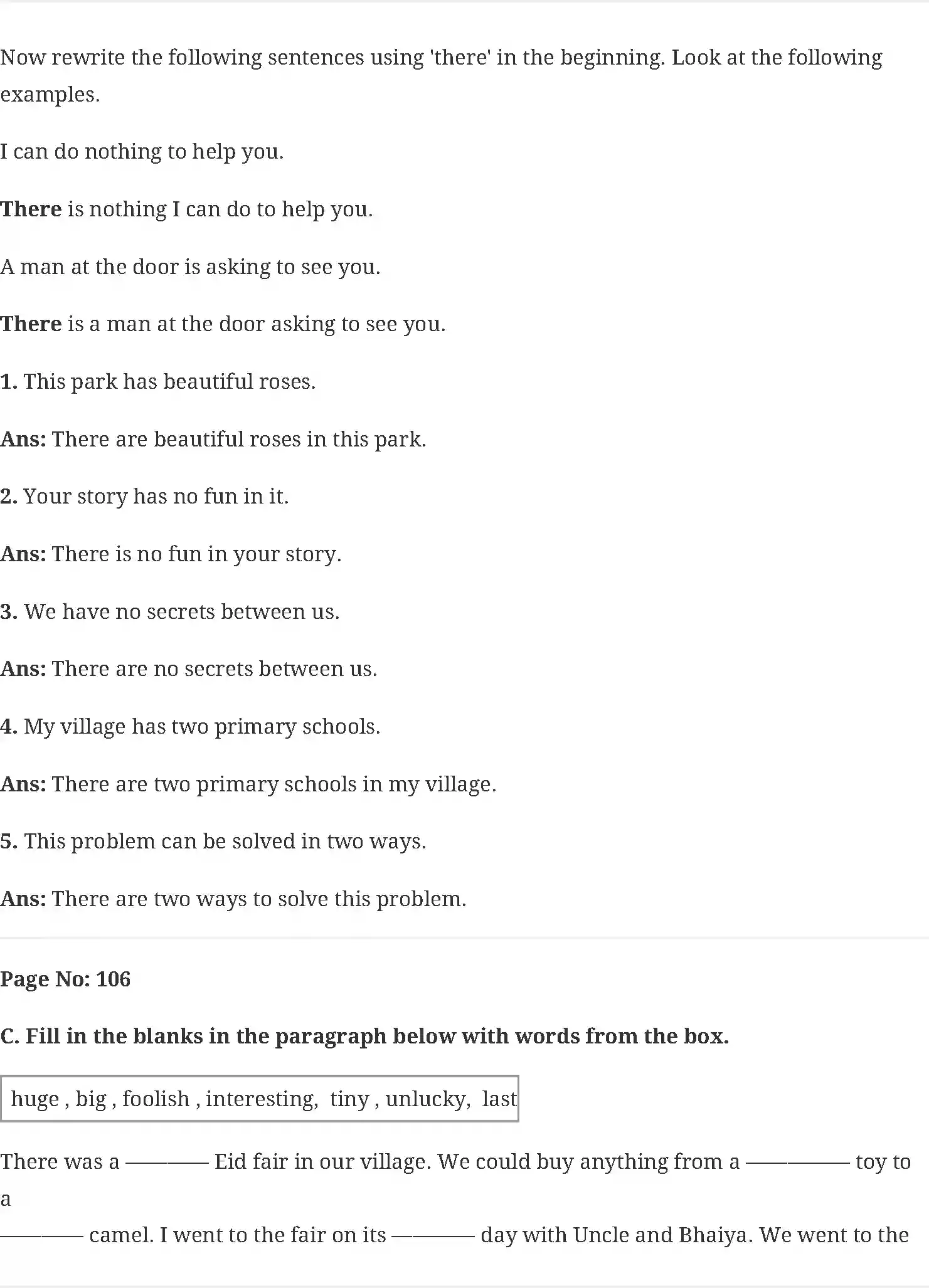Viewport: 929px width, 1288px height.
Task: Click the instruction line 'Now rewrite the following sentences'
Action: 441,58
